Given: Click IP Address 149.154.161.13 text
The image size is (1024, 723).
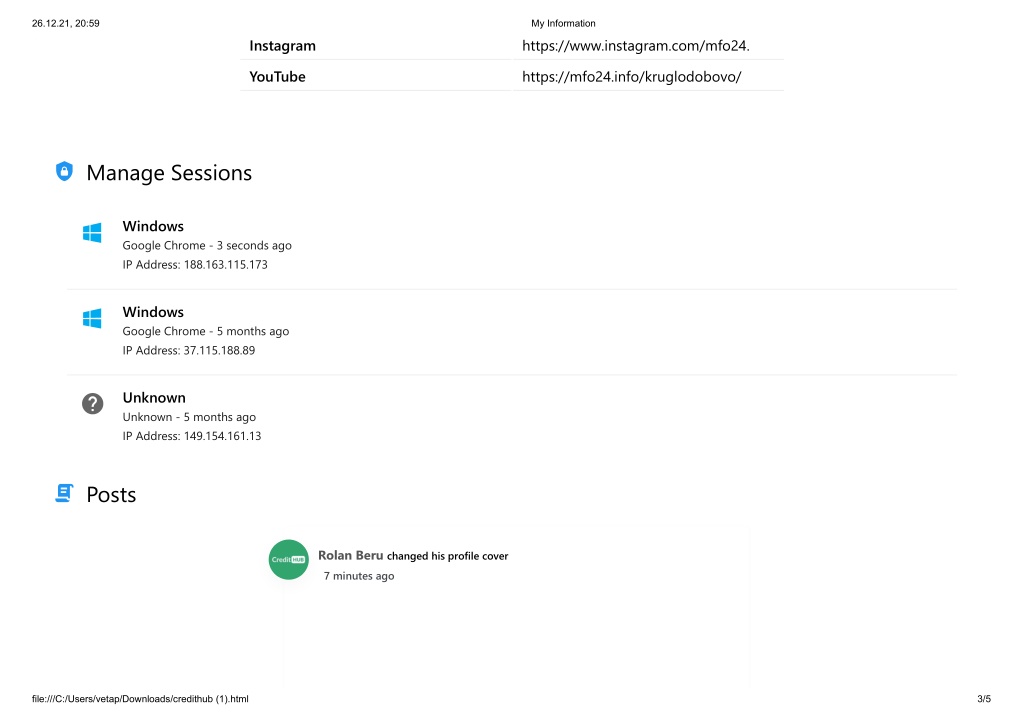Looking at the screenshot, I should pyautogui.click(x=192, y=436).
